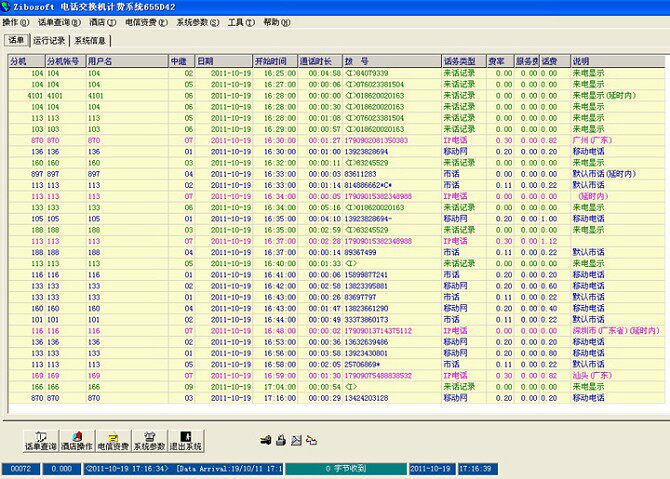Click the 拨号 column header
Viewport: 670px width, 479px height.
click(392, 61)
